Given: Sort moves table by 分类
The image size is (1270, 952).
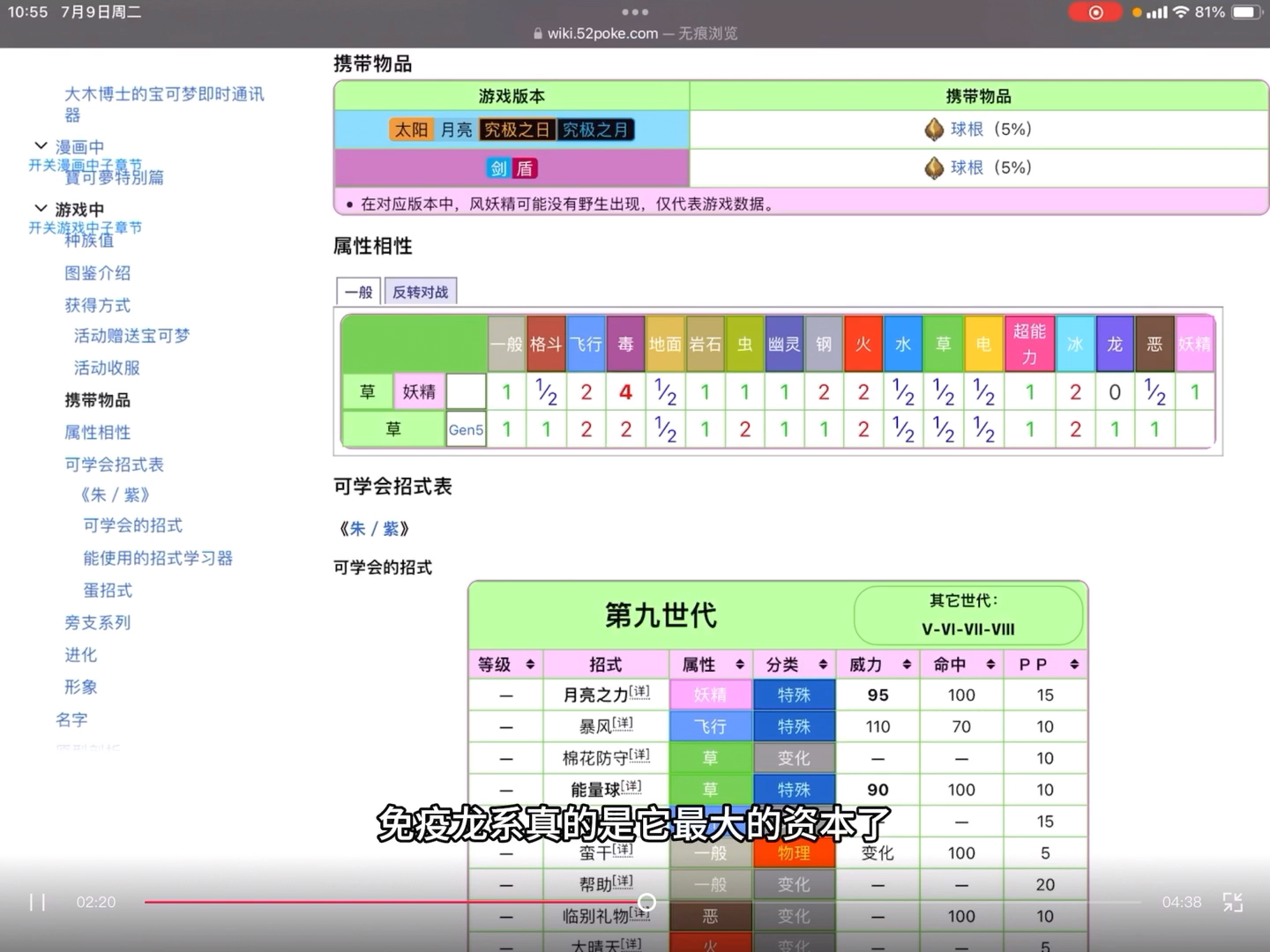Looking at the screenshot, I should click(823, 665).
